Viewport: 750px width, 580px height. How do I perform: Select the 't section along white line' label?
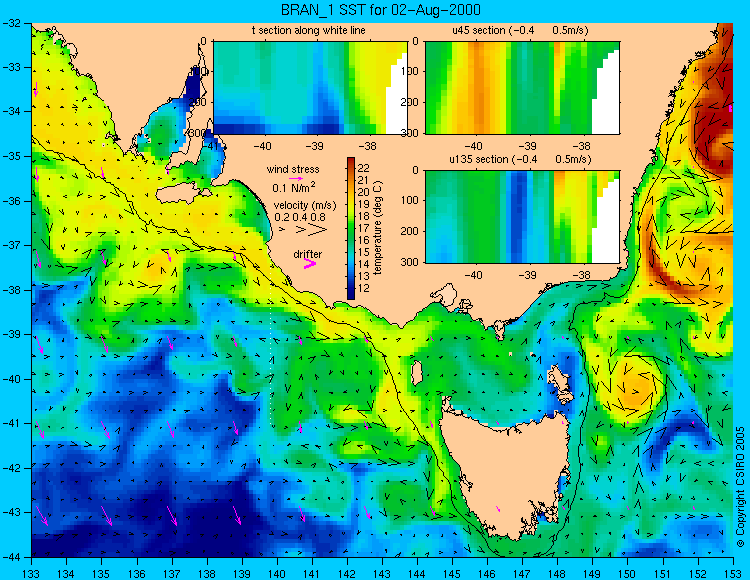(309, 30)
